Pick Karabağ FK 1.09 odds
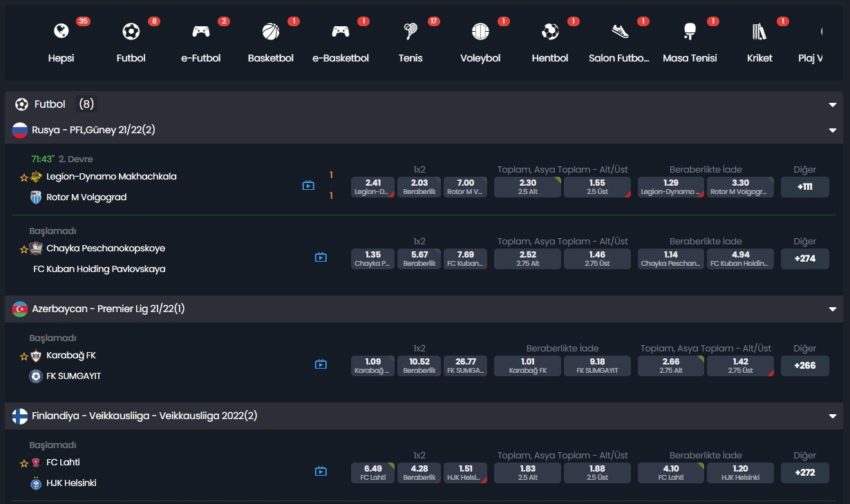The image size is (850, 504). [x=373, y=365]
